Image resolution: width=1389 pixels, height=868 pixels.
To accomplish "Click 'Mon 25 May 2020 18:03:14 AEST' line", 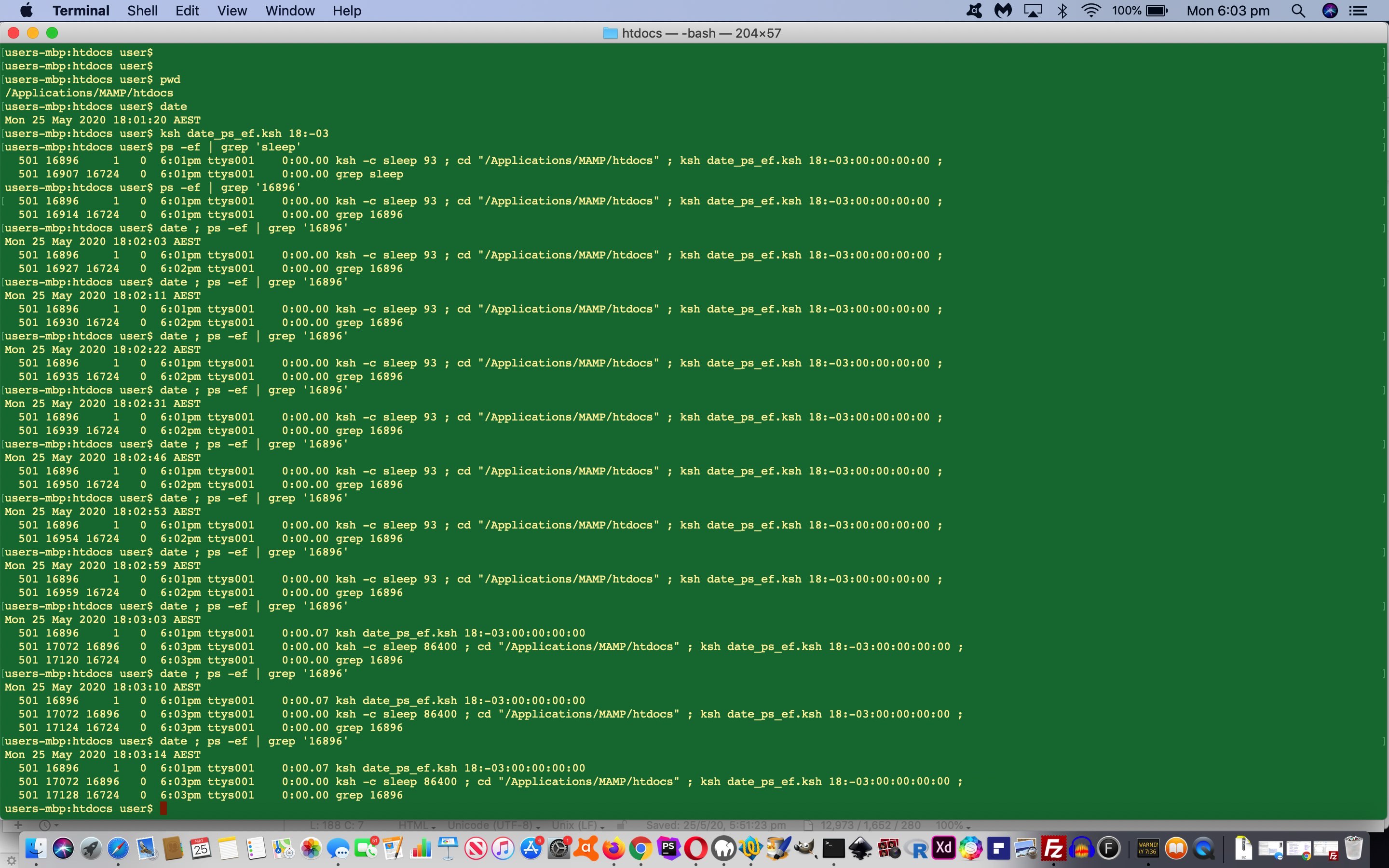I will click(x=103, y=754).
